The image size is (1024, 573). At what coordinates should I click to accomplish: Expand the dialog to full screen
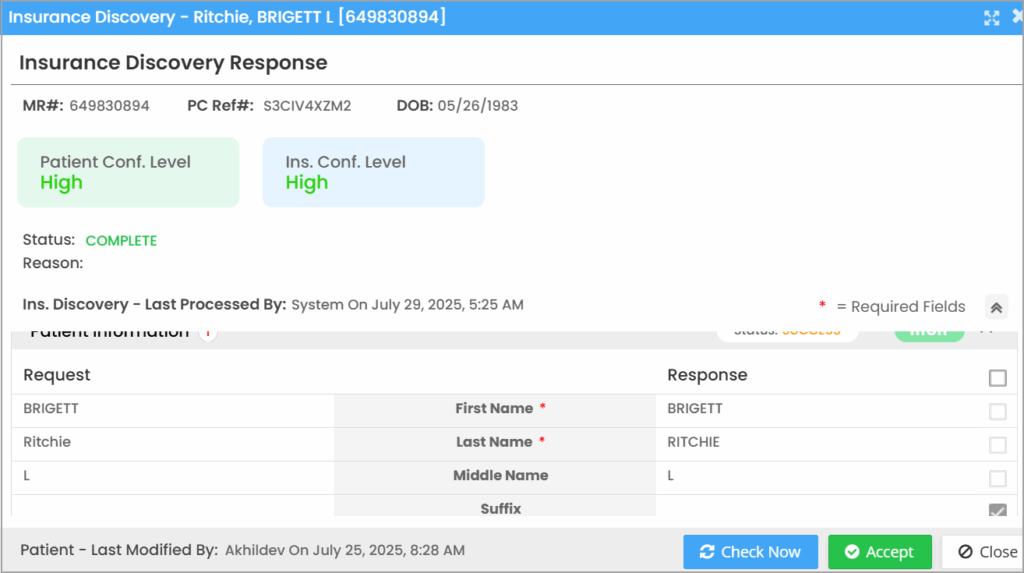[x=991, y=18]
